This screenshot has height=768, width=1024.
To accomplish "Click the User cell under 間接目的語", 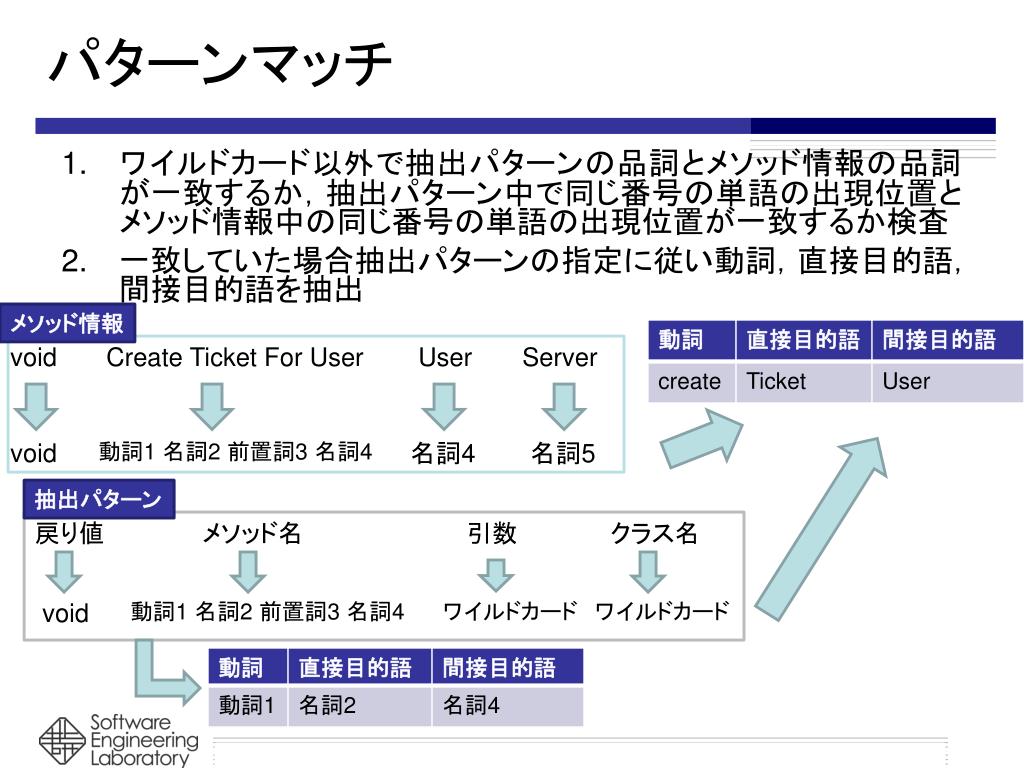I will point(948,381).
